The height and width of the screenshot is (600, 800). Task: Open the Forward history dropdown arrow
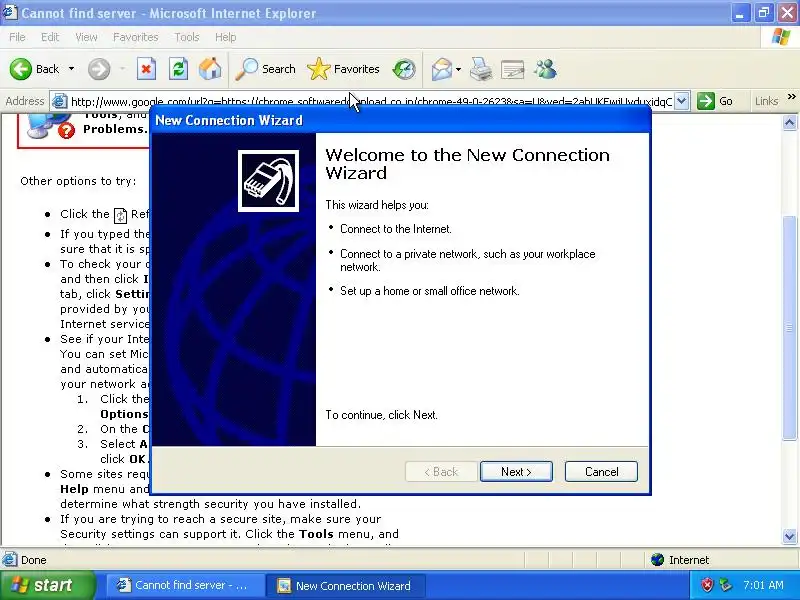122,69
